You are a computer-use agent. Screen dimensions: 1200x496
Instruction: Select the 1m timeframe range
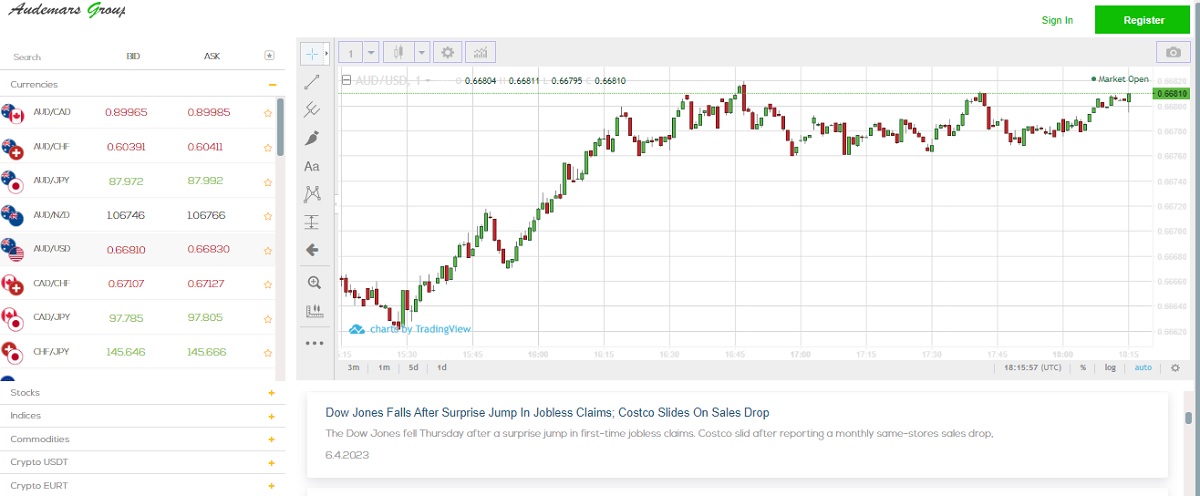(383, 368)
